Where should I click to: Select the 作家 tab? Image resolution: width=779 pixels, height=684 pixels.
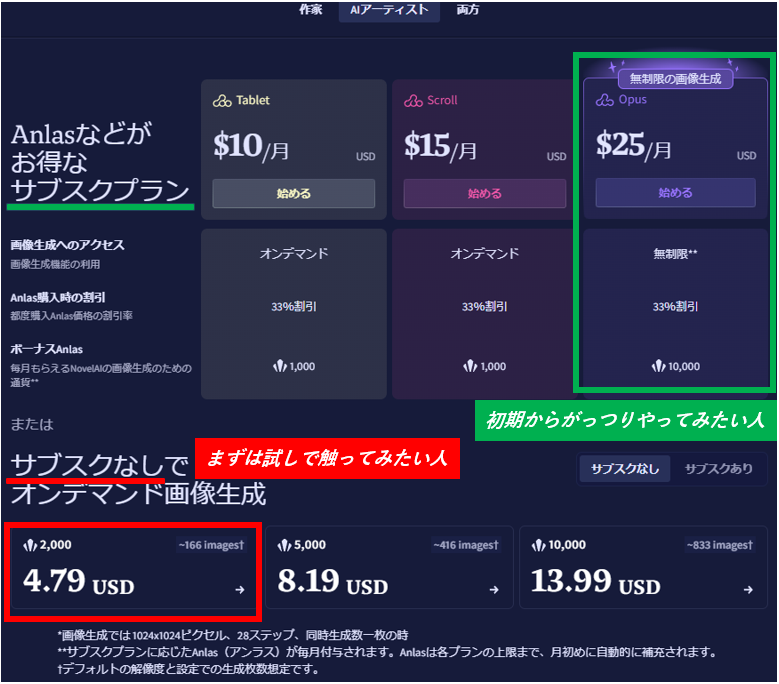(x=311, y=10)
